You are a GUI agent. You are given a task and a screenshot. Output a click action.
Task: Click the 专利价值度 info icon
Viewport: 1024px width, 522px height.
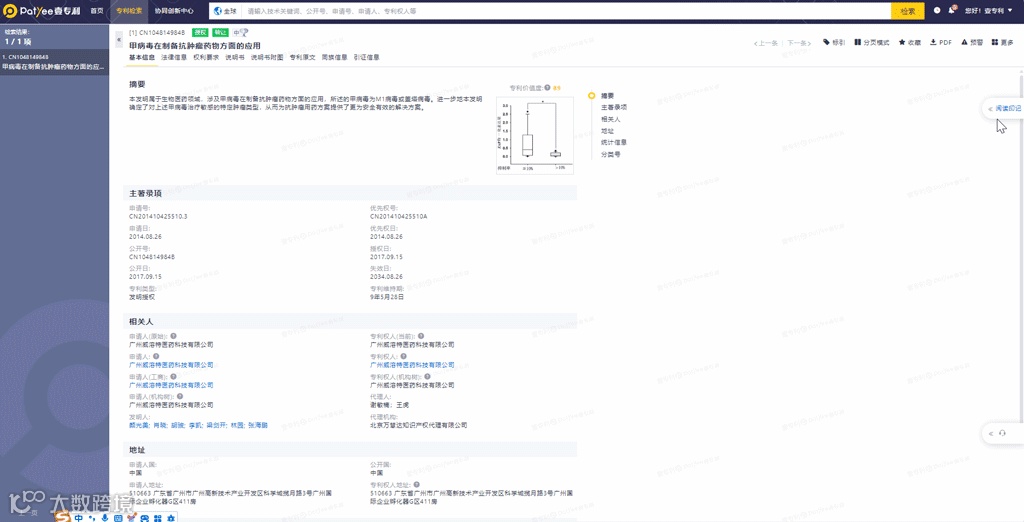(x=547, y=87)
